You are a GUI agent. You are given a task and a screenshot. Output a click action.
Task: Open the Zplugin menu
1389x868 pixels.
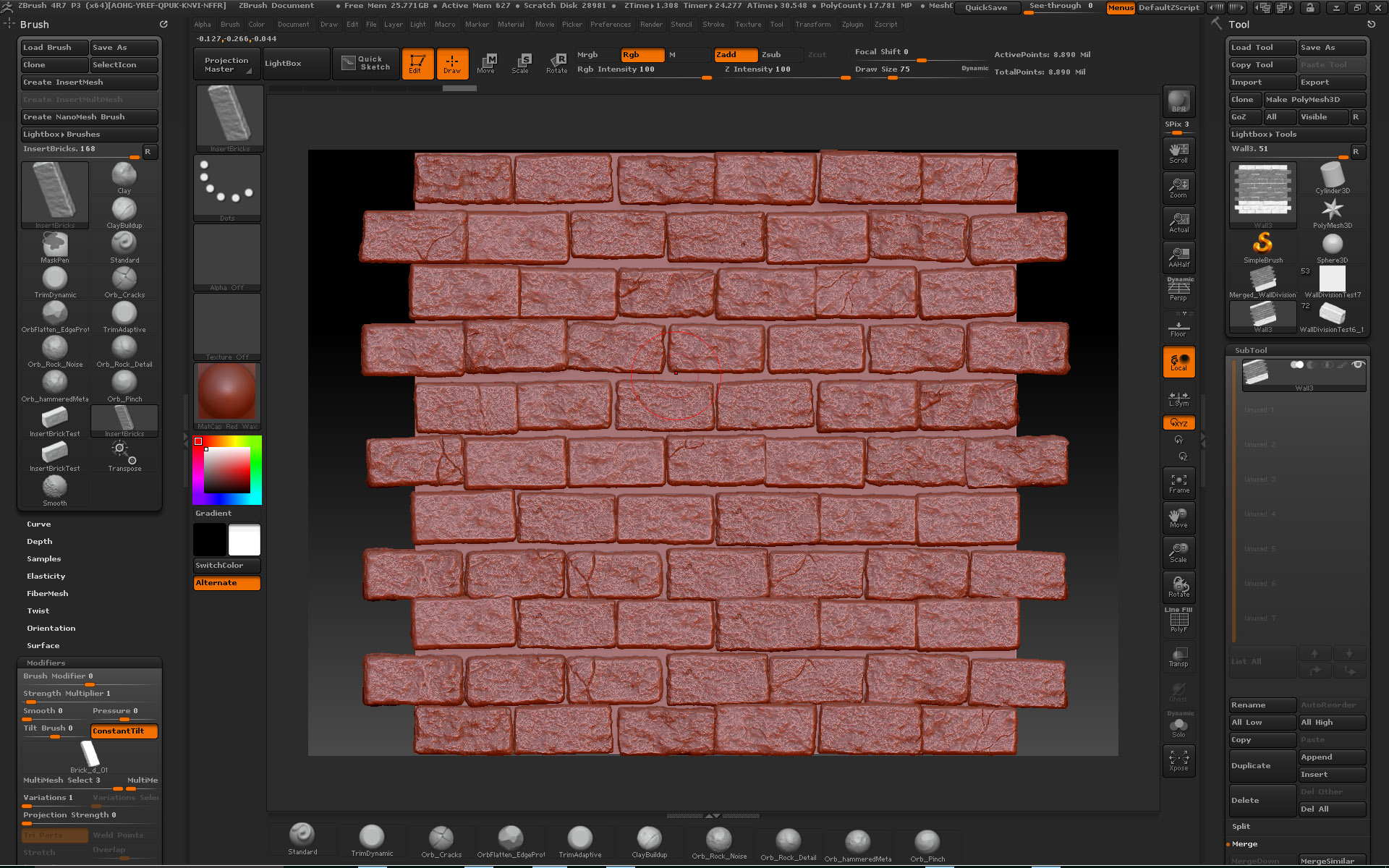pos(852,25)
